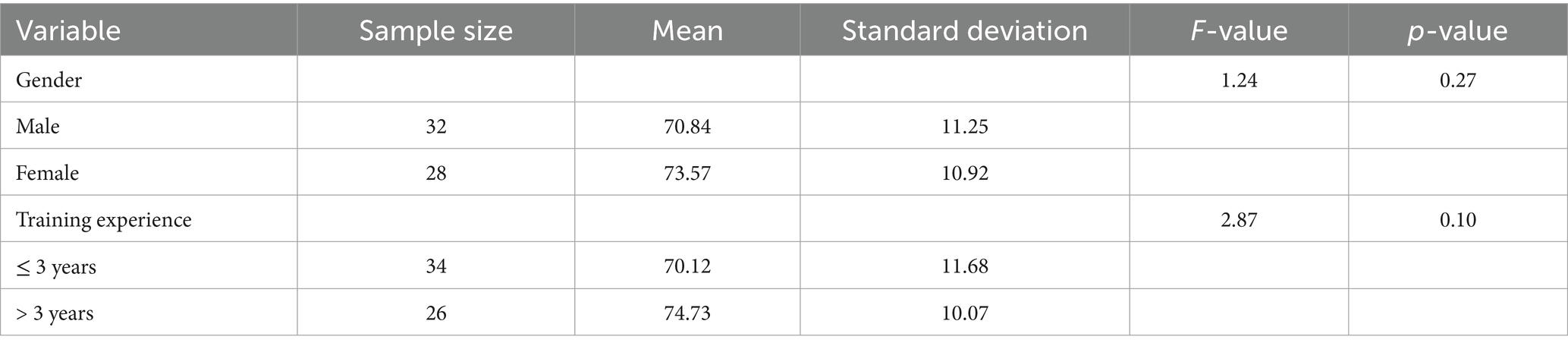Click the standard deviation value 11.68
1568x349 pixels.
(964, 267)
